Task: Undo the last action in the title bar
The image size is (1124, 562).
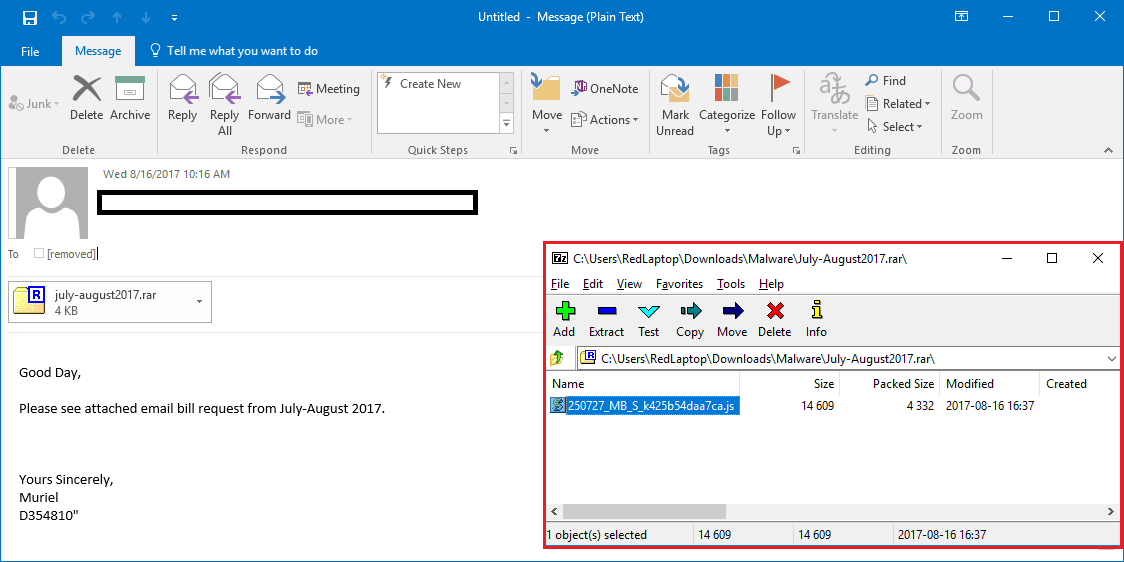Action: [x=59, y=17]
